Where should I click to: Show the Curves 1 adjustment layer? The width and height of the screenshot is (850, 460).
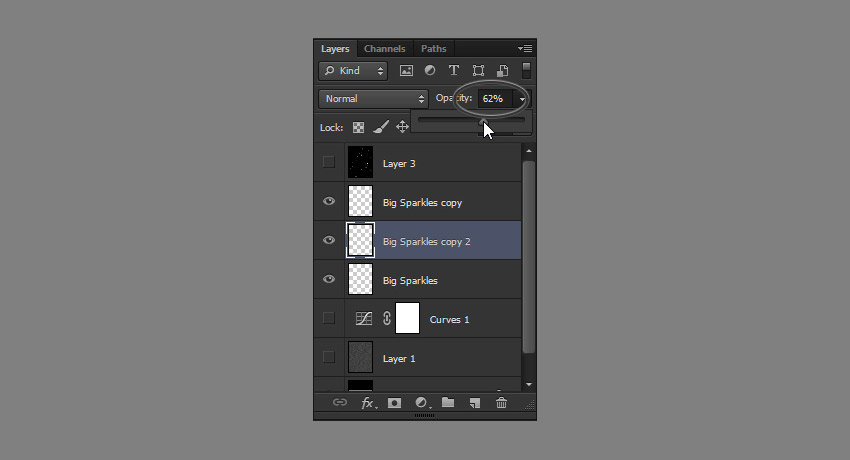(329, 318)
